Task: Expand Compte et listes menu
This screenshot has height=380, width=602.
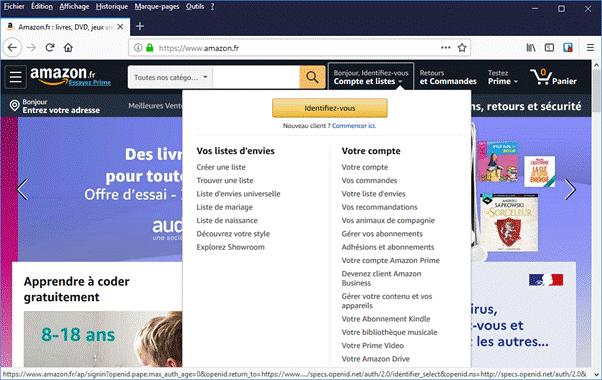Action: (371, 77)
